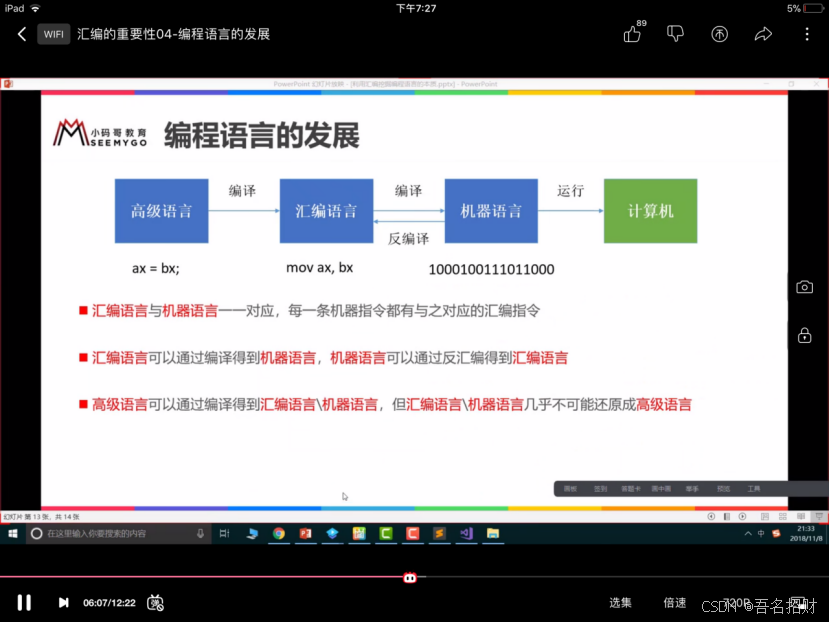Image resolution: width=830 pixels, height=623 pixels.
Task: Open the green C app on taskbar
Action: click(x=385, y=534)
